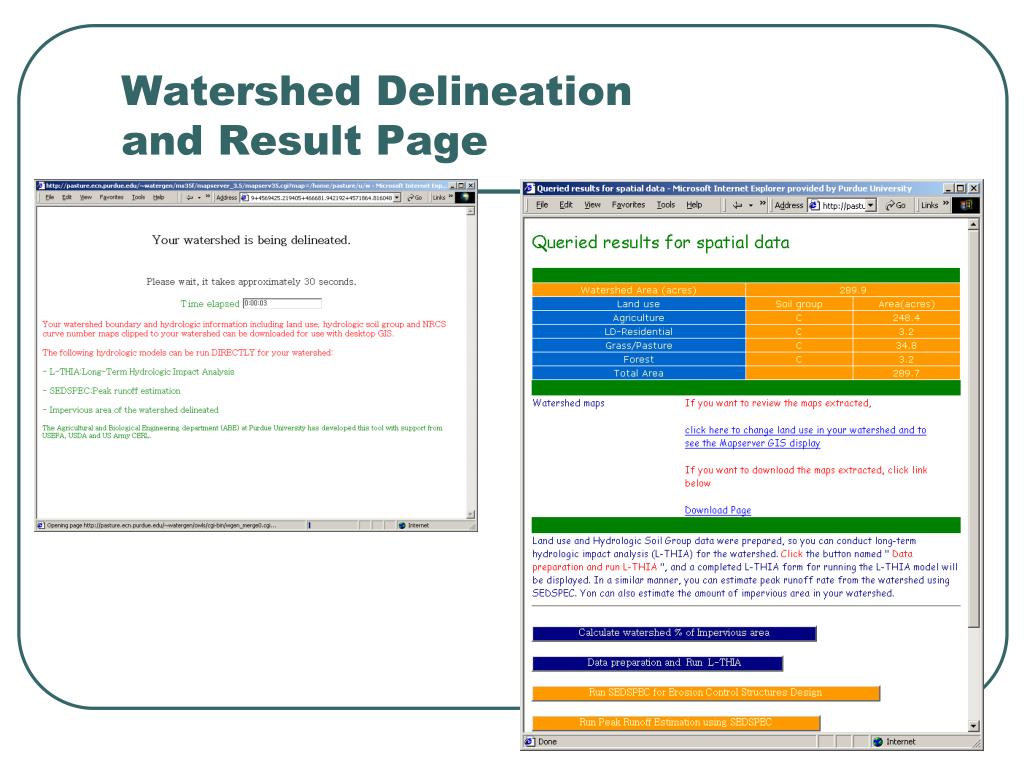Expand Back history dropdown in delineation window
The height and width of the screenshot is (768, 1024).
click(199, 197)
